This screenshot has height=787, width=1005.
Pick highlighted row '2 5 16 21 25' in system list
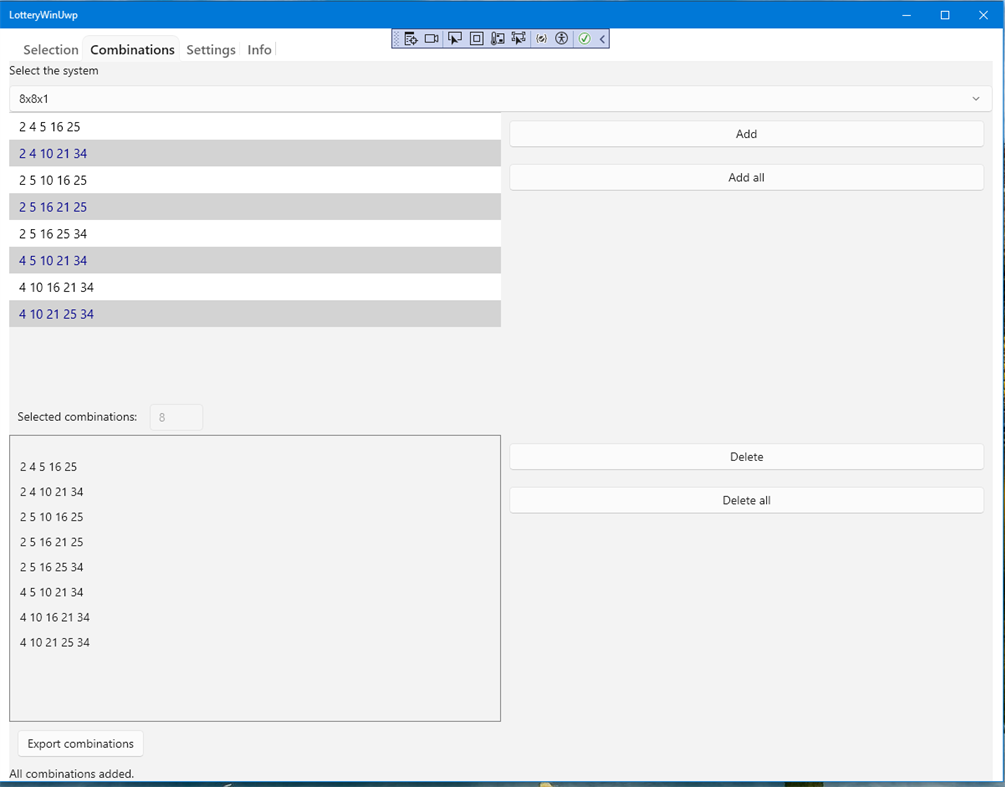tap(255, 207)
